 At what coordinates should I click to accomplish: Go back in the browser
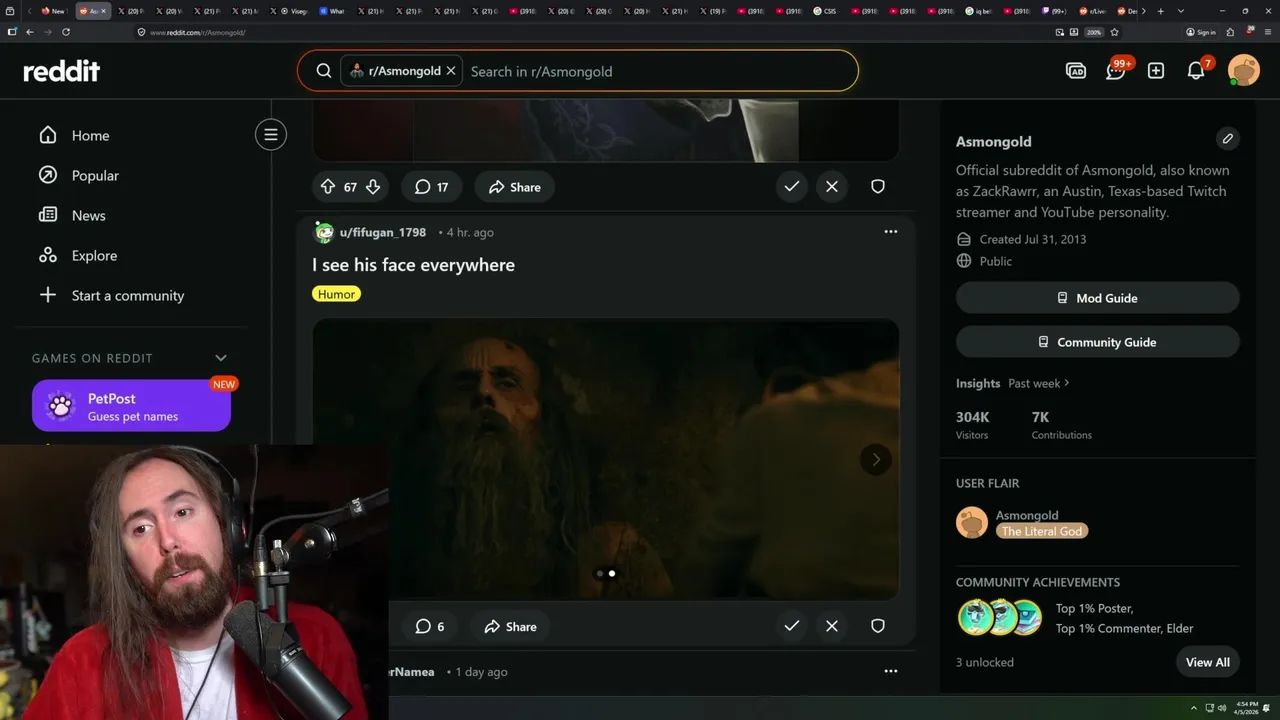30,32
